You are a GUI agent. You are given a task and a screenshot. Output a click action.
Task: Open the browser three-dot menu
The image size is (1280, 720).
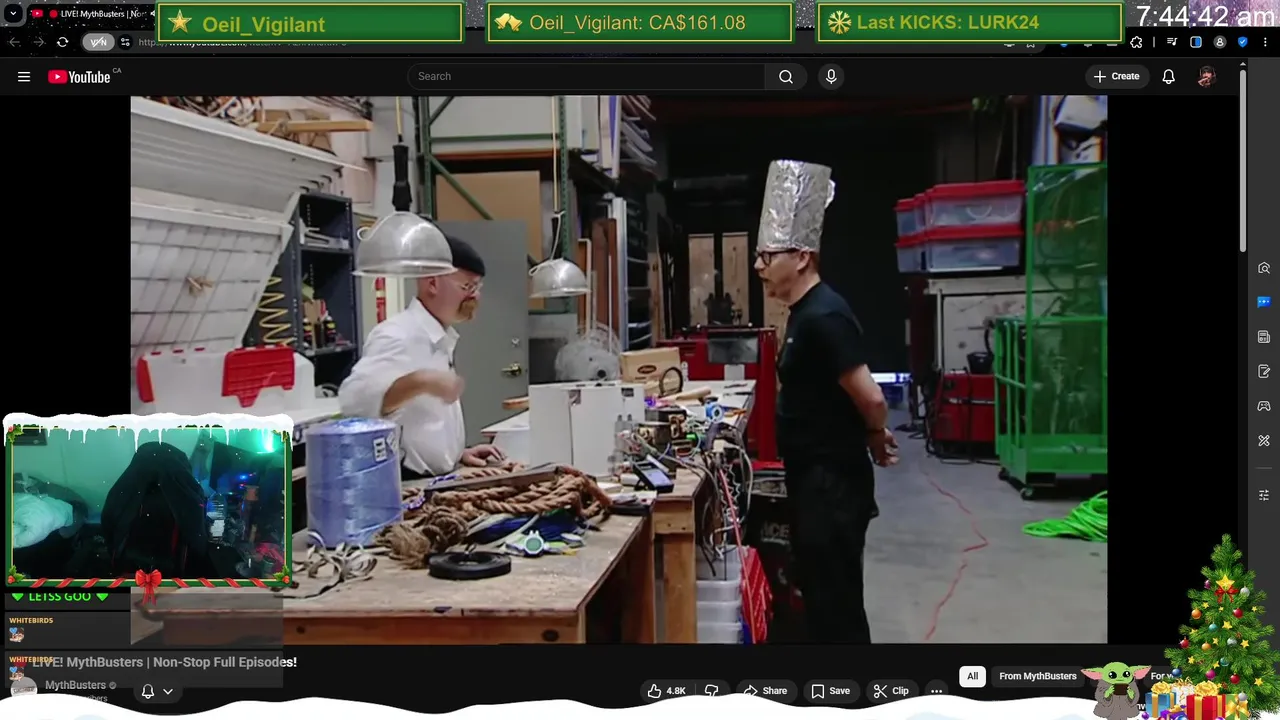pyautogui.click(x=1266, y=42)
